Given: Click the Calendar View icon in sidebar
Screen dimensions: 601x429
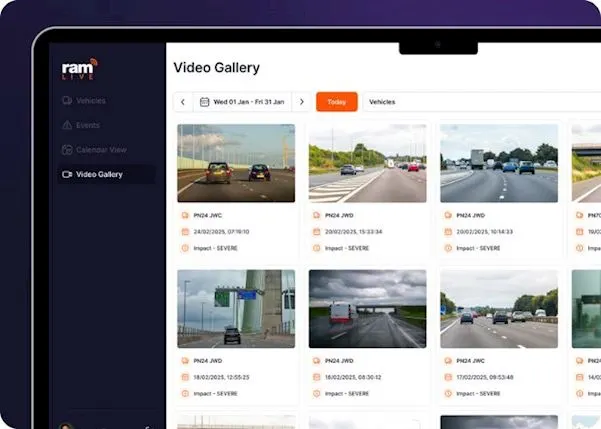Looking at the screenshot, I should coord(67,150).
